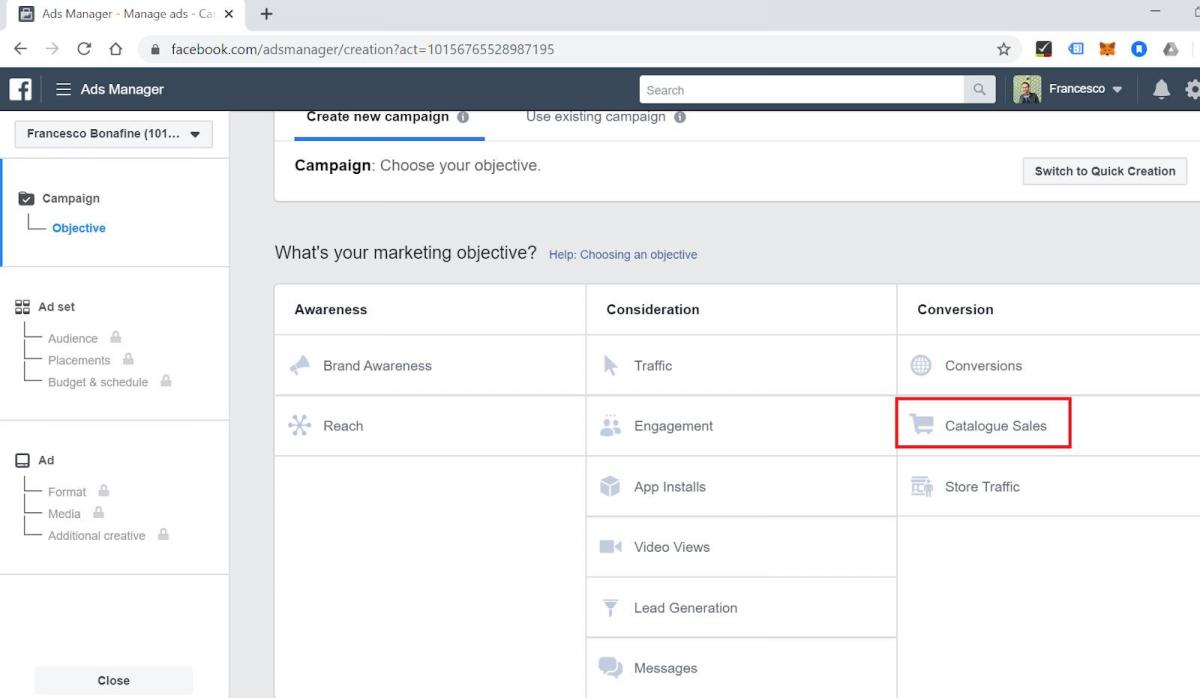1200x698 pixels.
Task: Click the App Installs box icon
Action: pyautogui.click(x=610, y=486)
